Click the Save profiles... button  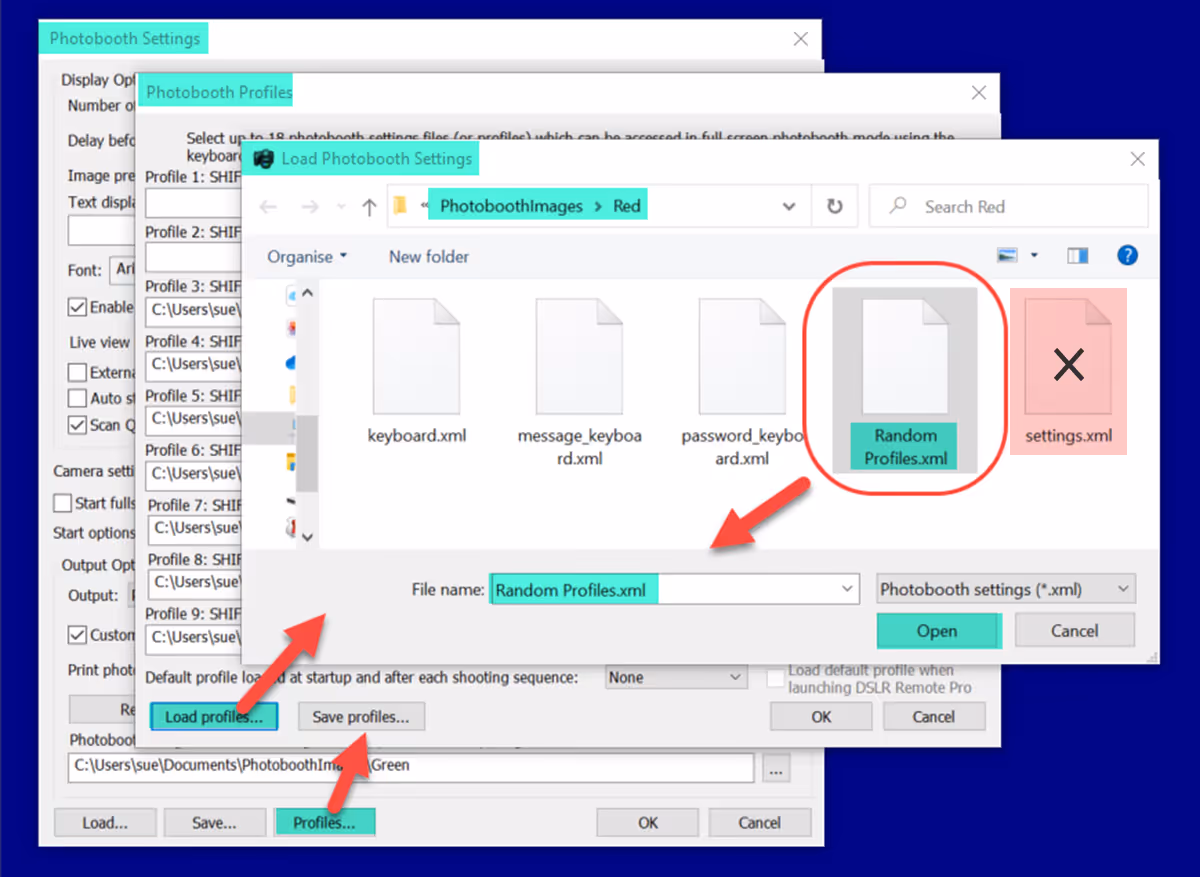[x=361, y=717]
